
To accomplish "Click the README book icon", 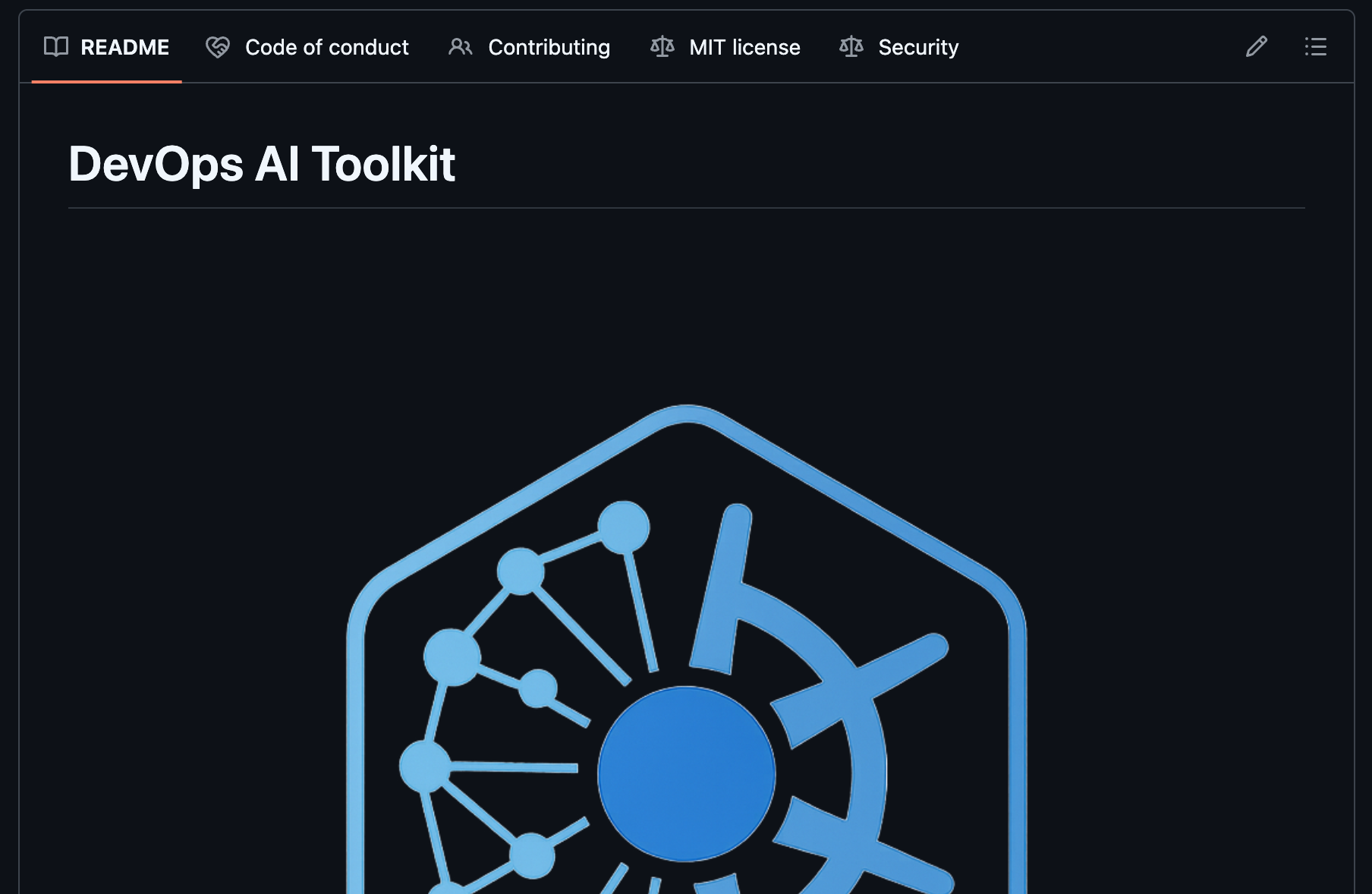I will click(56, 47).
